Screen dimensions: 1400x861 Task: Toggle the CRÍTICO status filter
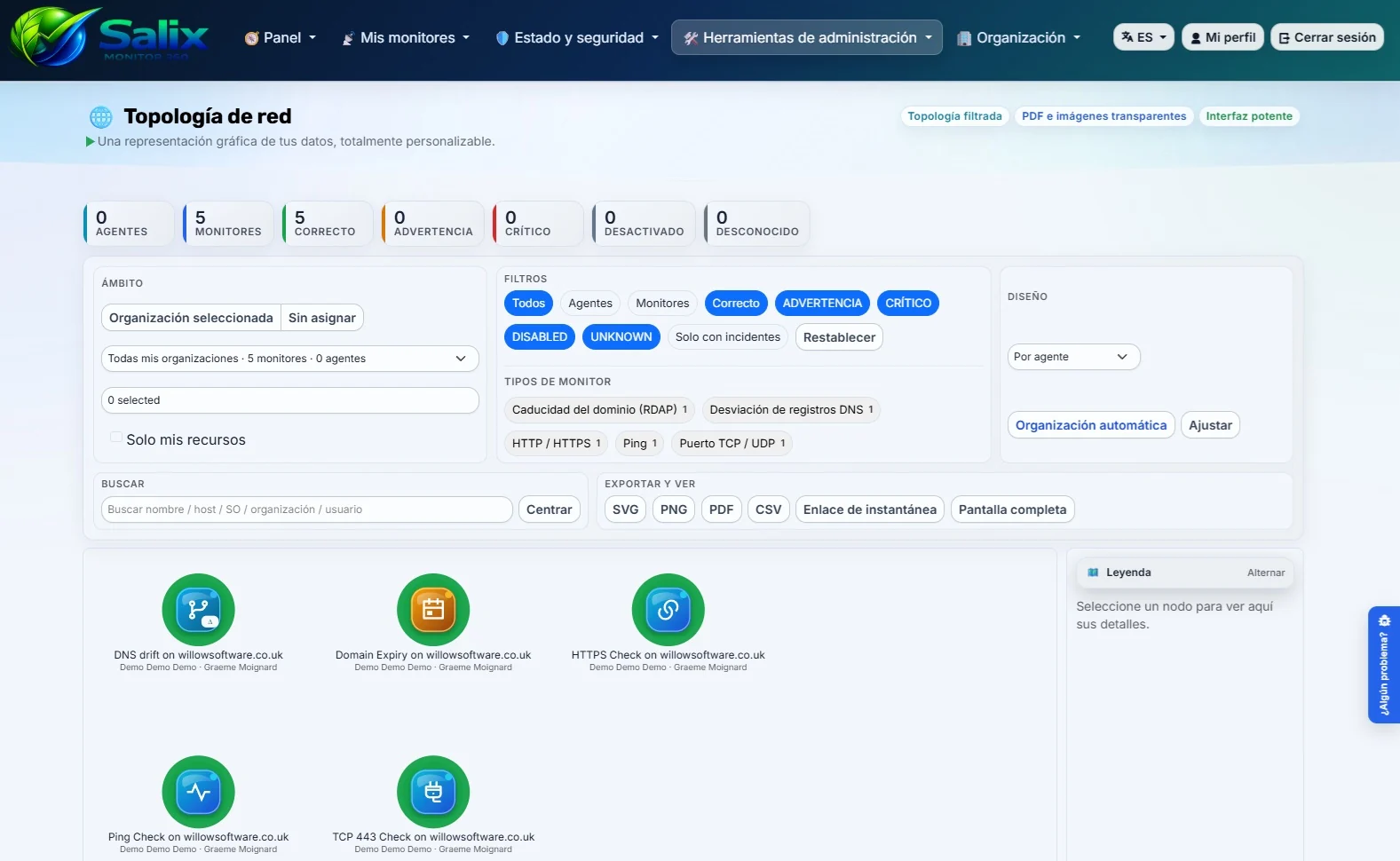pyautogui.click(x=908, y=304)
